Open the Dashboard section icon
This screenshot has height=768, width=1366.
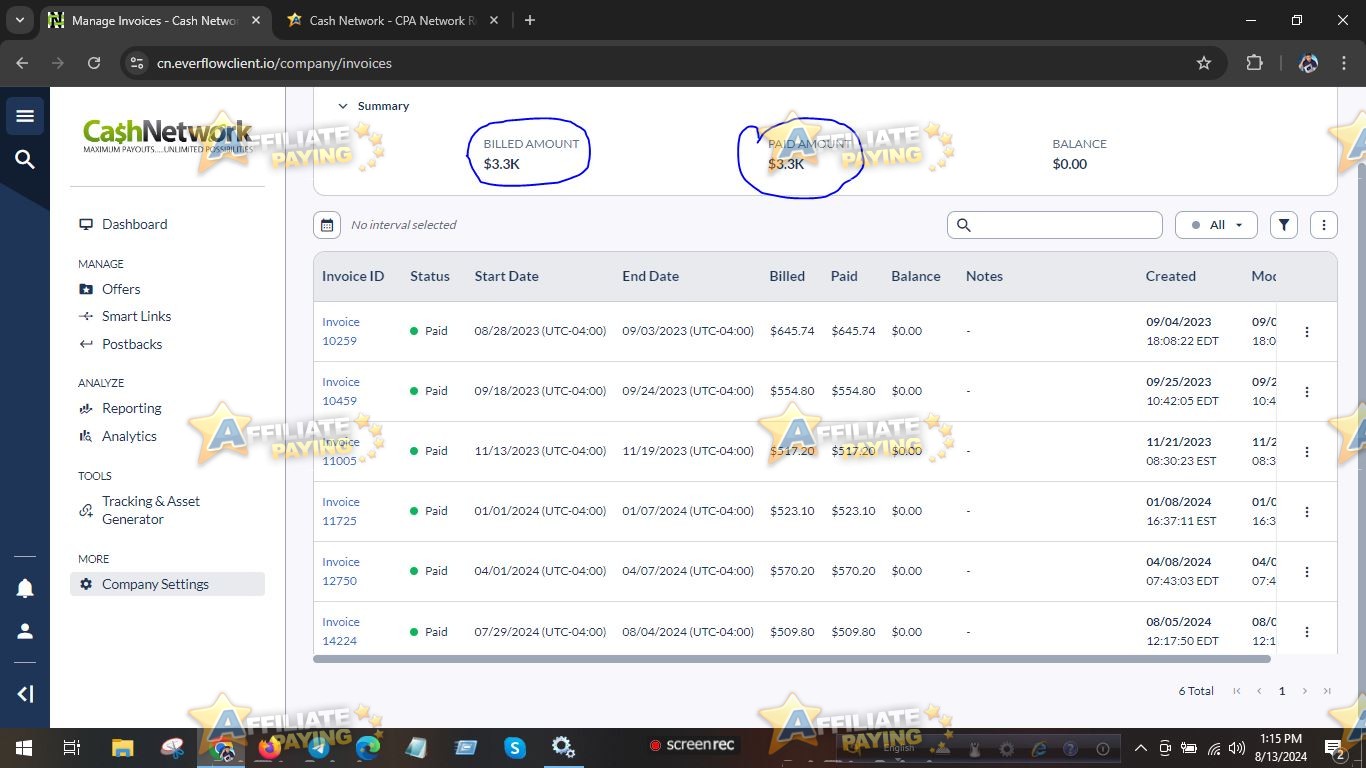tap(86, 224)
